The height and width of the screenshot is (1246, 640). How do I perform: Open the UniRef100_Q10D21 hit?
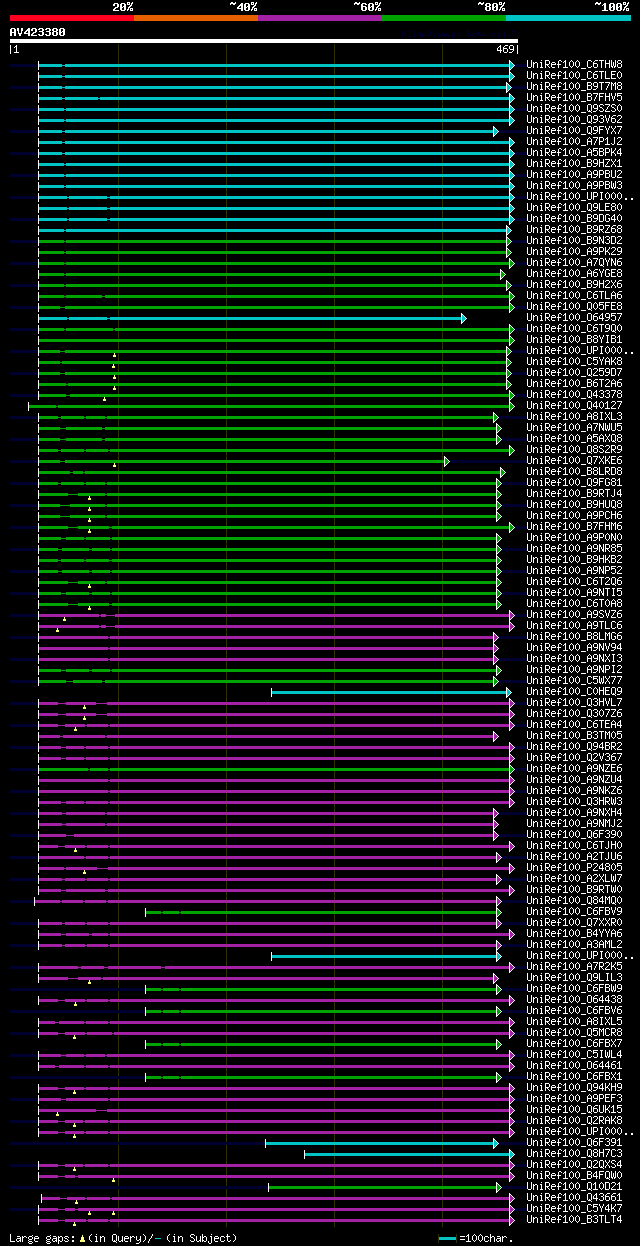coord(574,1187)
